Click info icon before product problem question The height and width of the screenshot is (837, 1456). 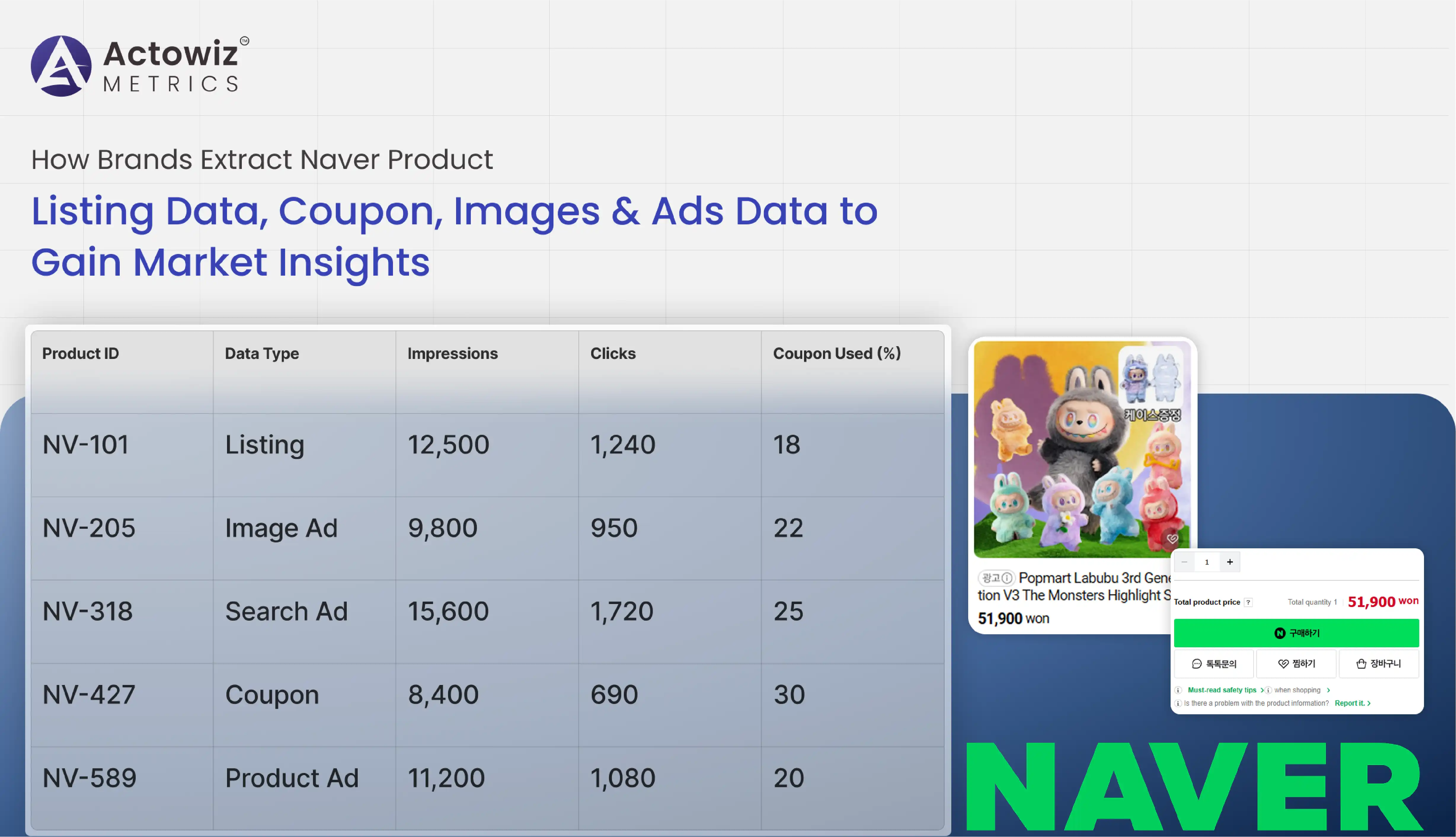point(1178,703)
